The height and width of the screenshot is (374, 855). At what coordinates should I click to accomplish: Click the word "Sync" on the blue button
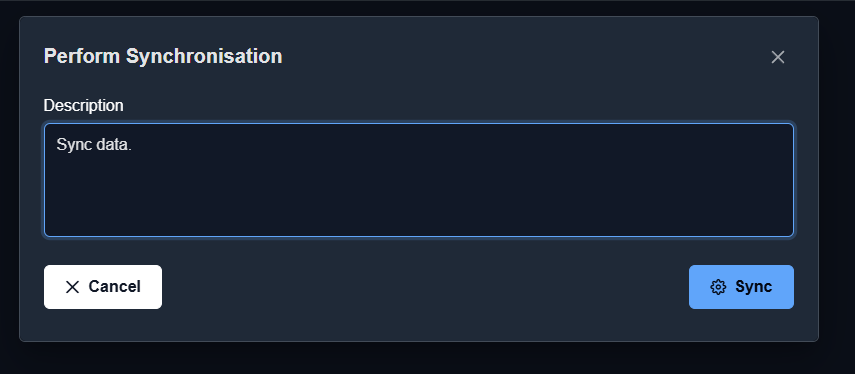754,287
